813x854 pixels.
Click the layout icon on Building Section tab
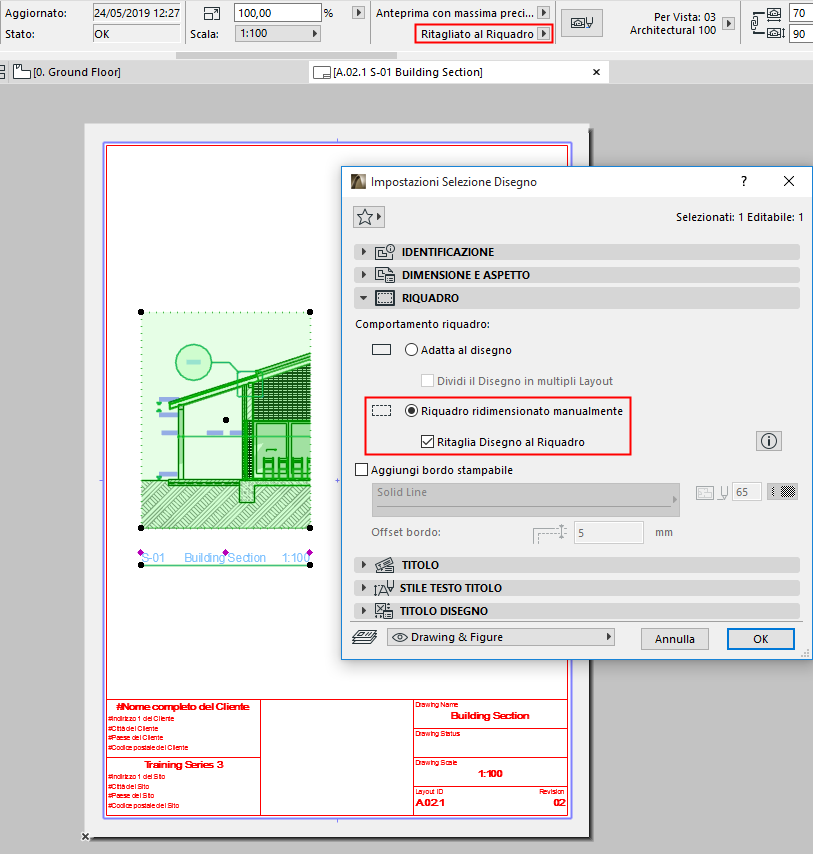click(322, 72)
